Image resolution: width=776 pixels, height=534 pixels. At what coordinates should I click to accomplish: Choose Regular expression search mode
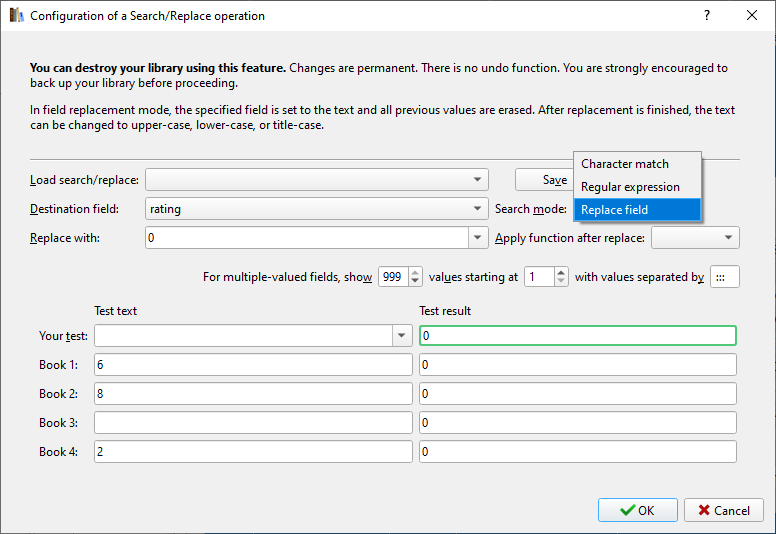pyautogui.click(x=630, y=187)
